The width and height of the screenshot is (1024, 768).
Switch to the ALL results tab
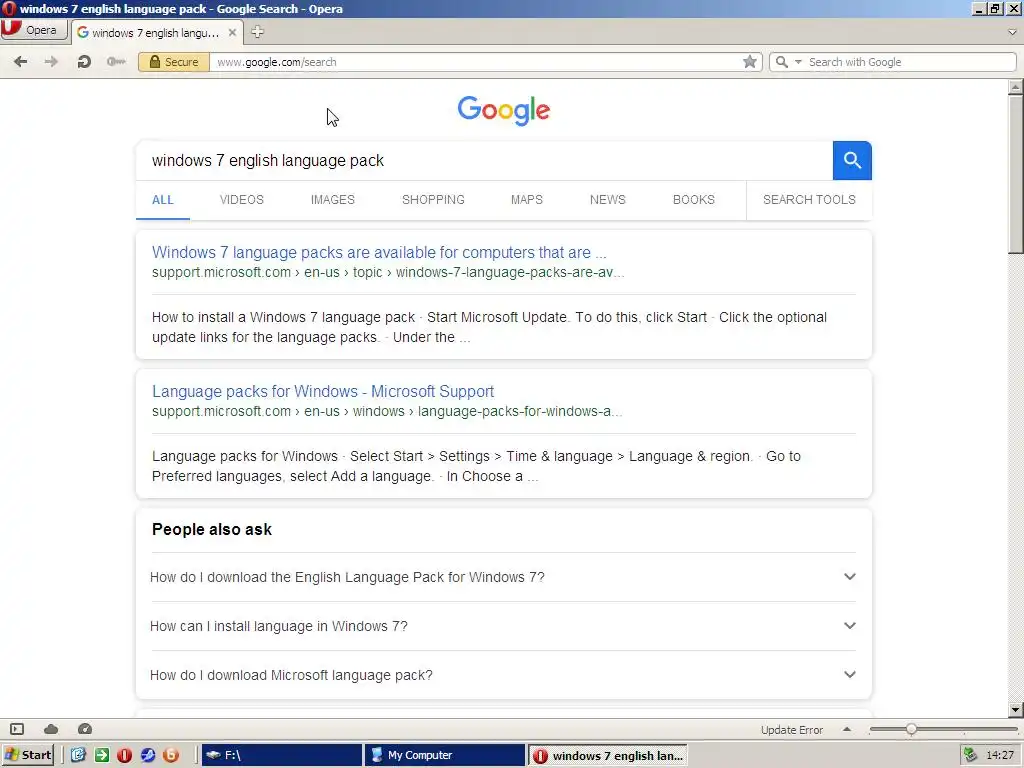163,200
